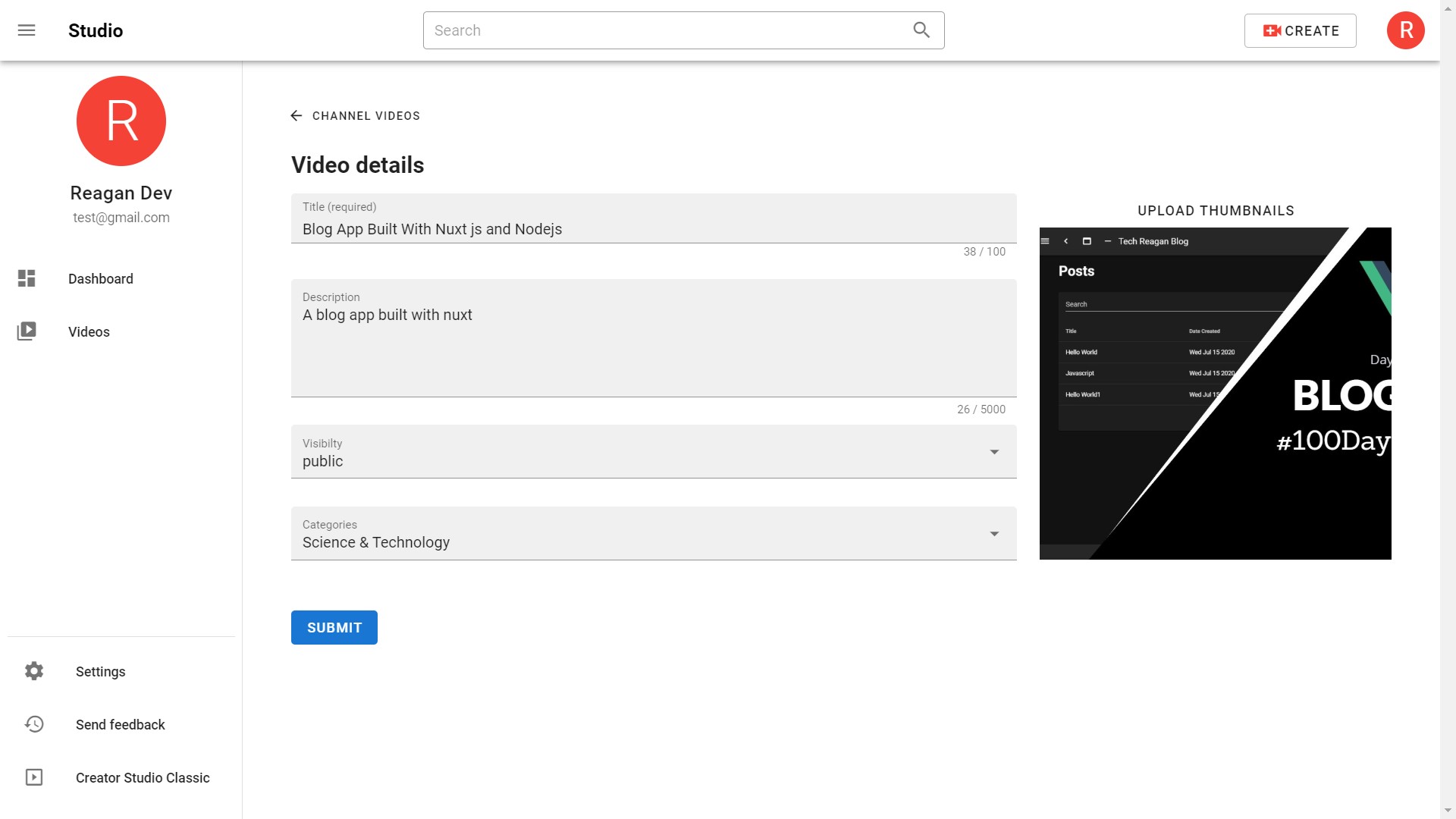The width and height of the screenshot is (1456, 819).
Task: Click the Studio logo text
Action: (96, 30)
